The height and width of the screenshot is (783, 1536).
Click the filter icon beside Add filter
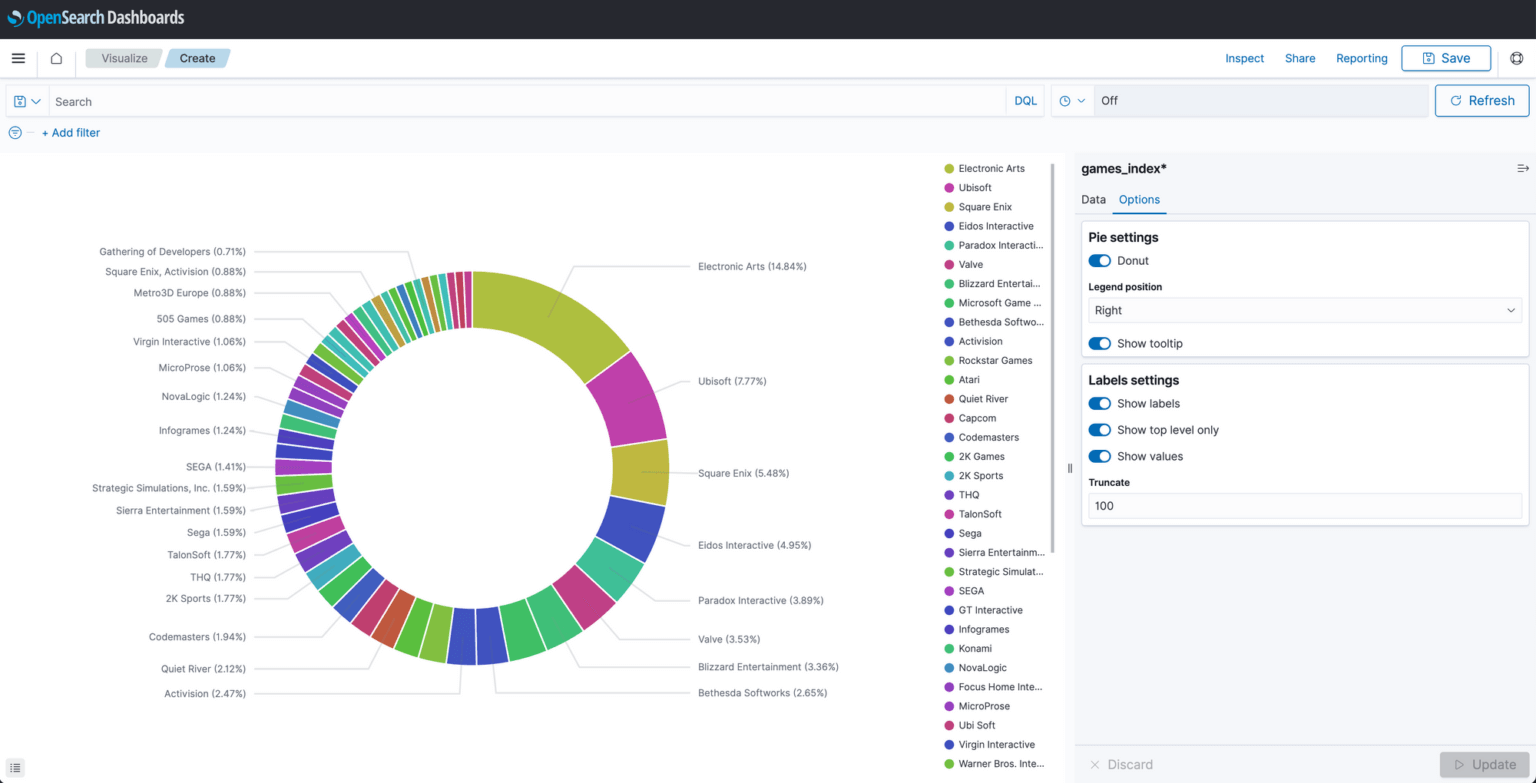(14, 132)
